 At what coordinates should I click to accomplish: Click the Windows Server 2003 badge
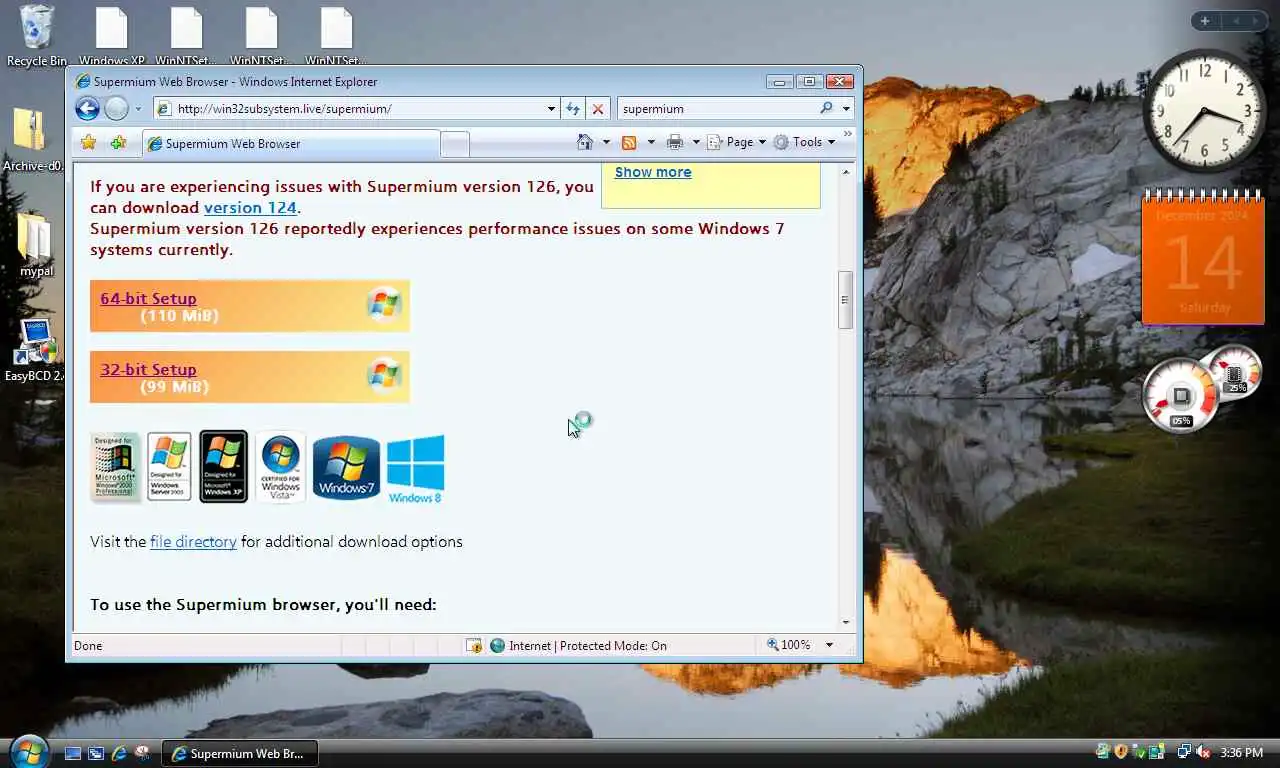click(x=169, y=466)
